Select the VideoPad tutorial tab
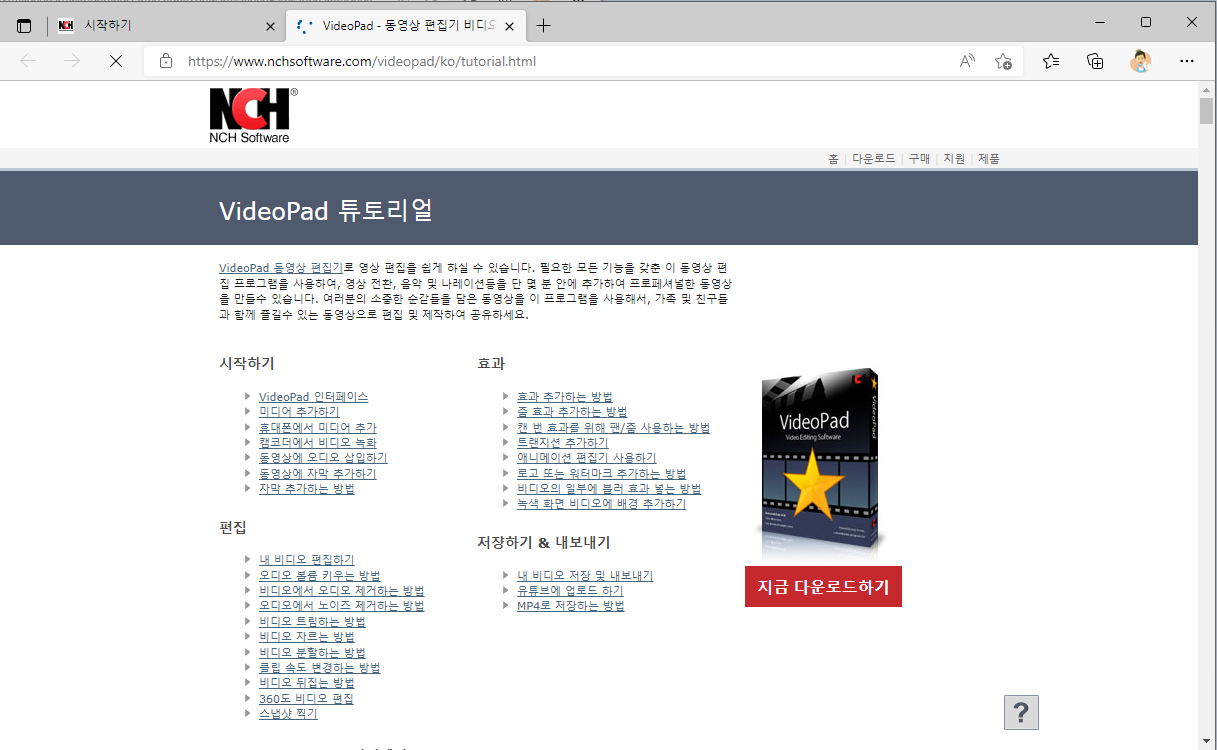1217x750 pixels. [406, 26]
